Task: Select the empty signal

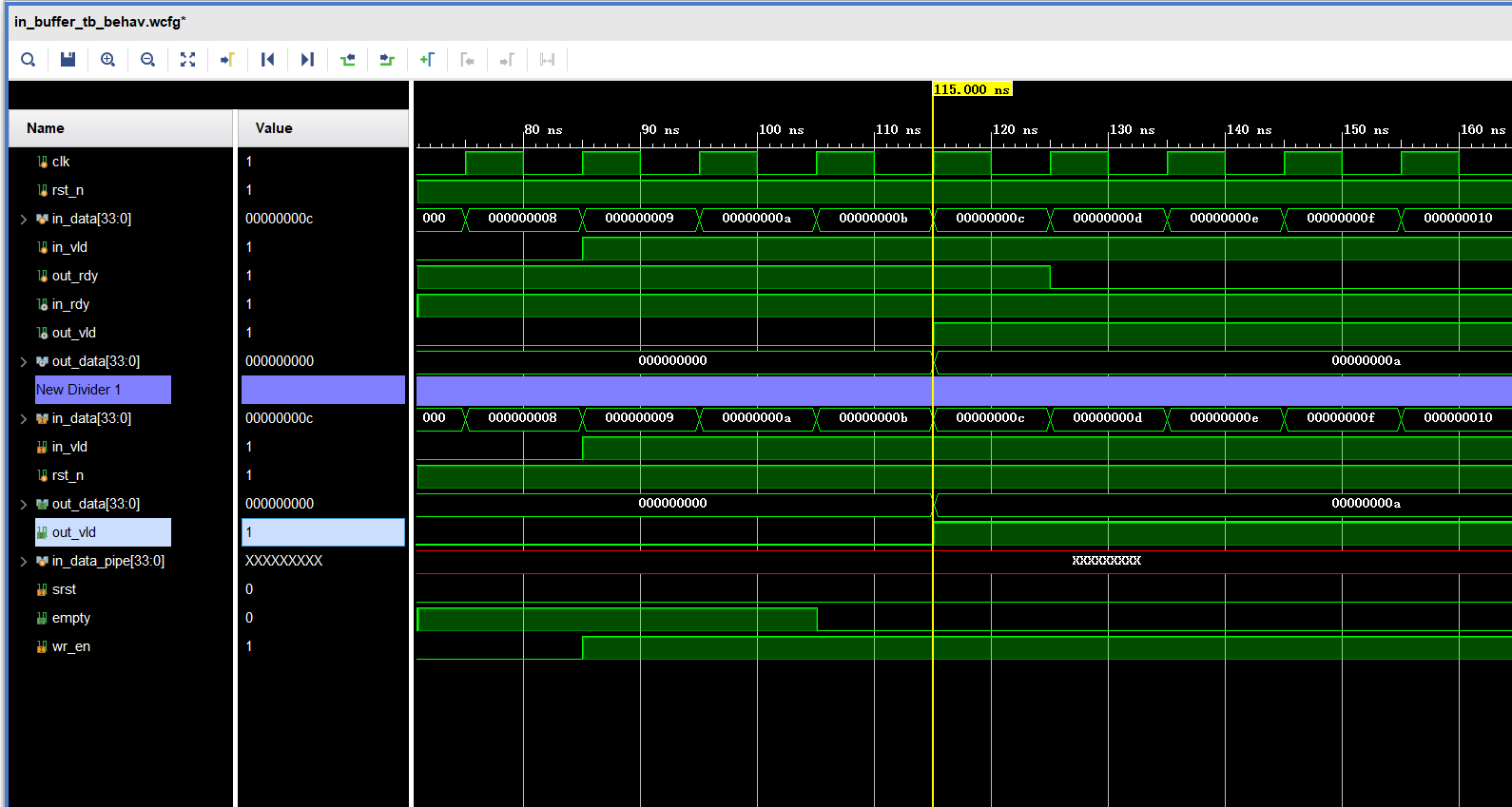Action: [x=71, y=618]
